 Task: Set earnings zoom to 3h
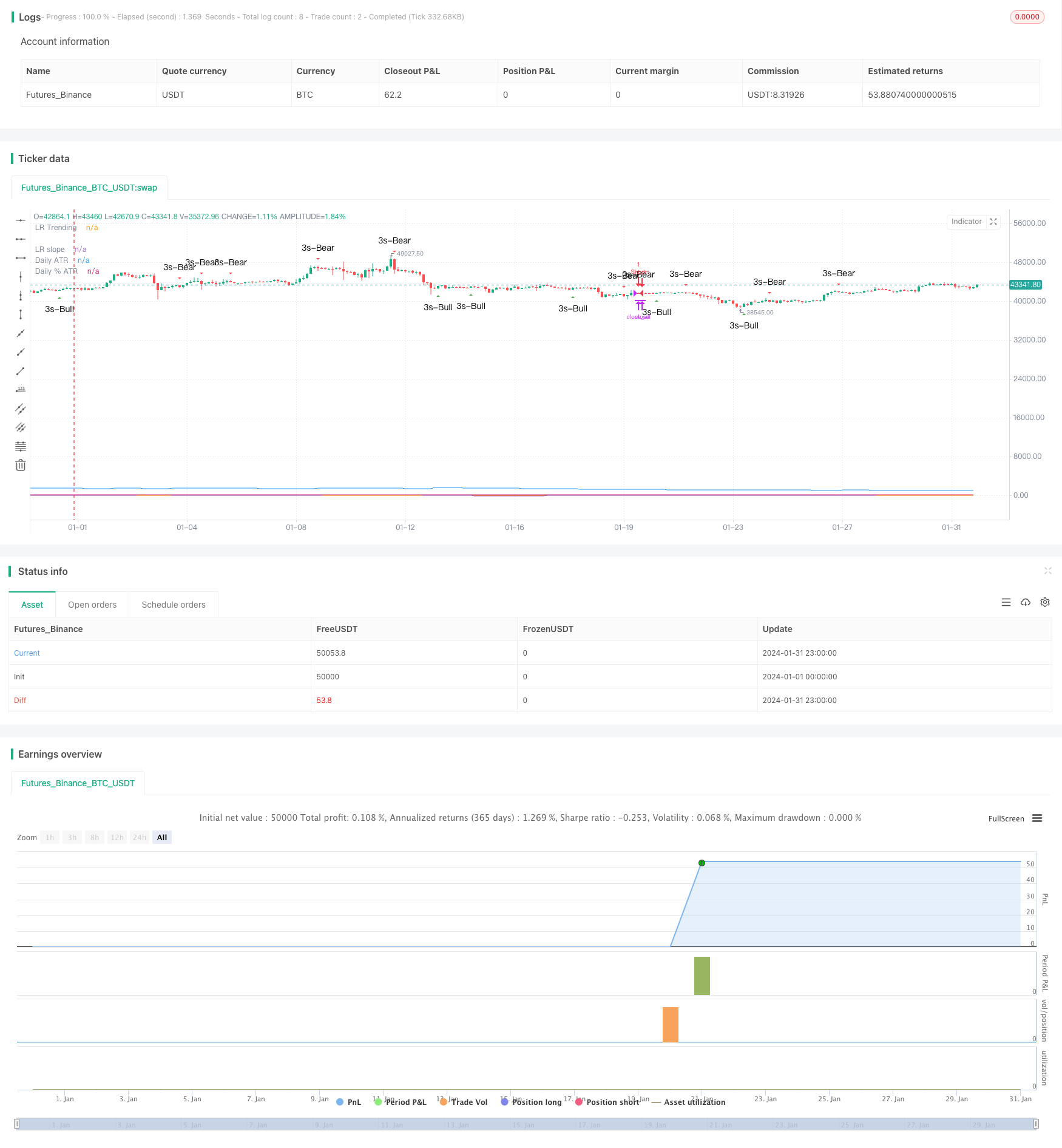[72, 838]
